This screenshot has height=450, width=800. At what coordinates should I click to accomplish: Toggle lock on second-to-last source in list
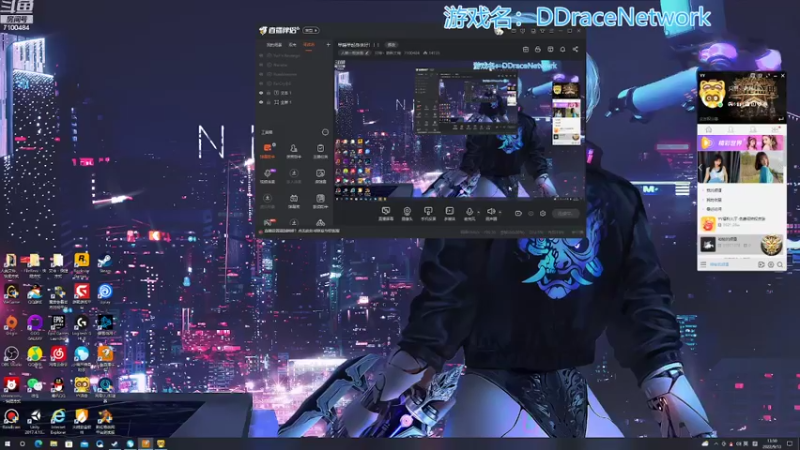(269, 93)
